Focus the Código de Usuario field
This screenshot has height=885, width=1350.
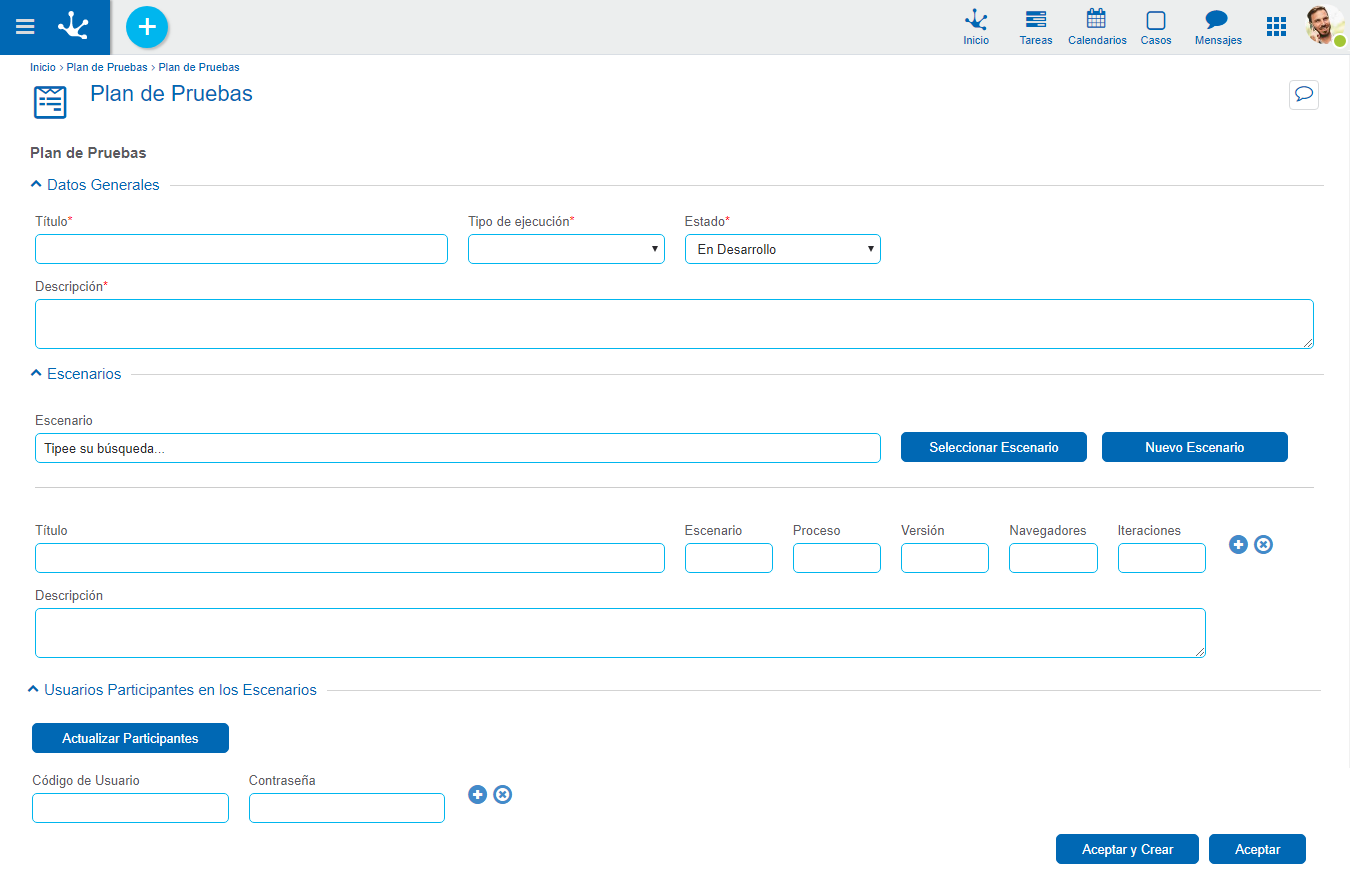pyautogui.click(x=130, y=808)
